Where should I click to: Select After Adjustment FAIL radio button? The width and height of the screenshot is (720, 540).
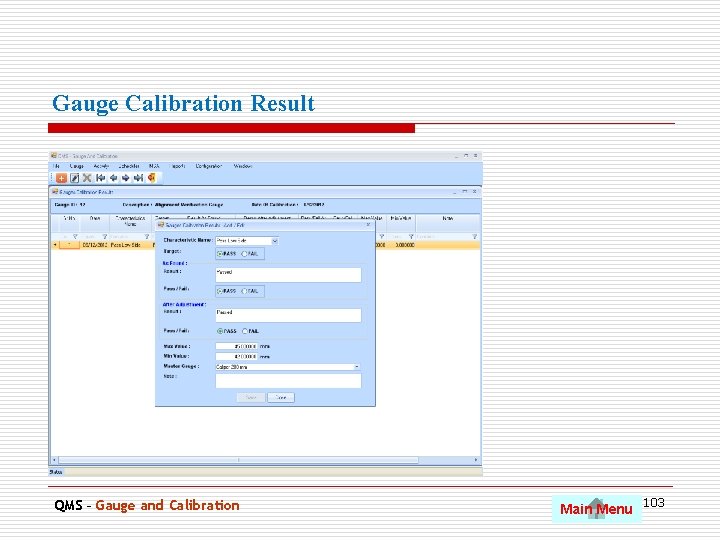click(x=245, y=331)
